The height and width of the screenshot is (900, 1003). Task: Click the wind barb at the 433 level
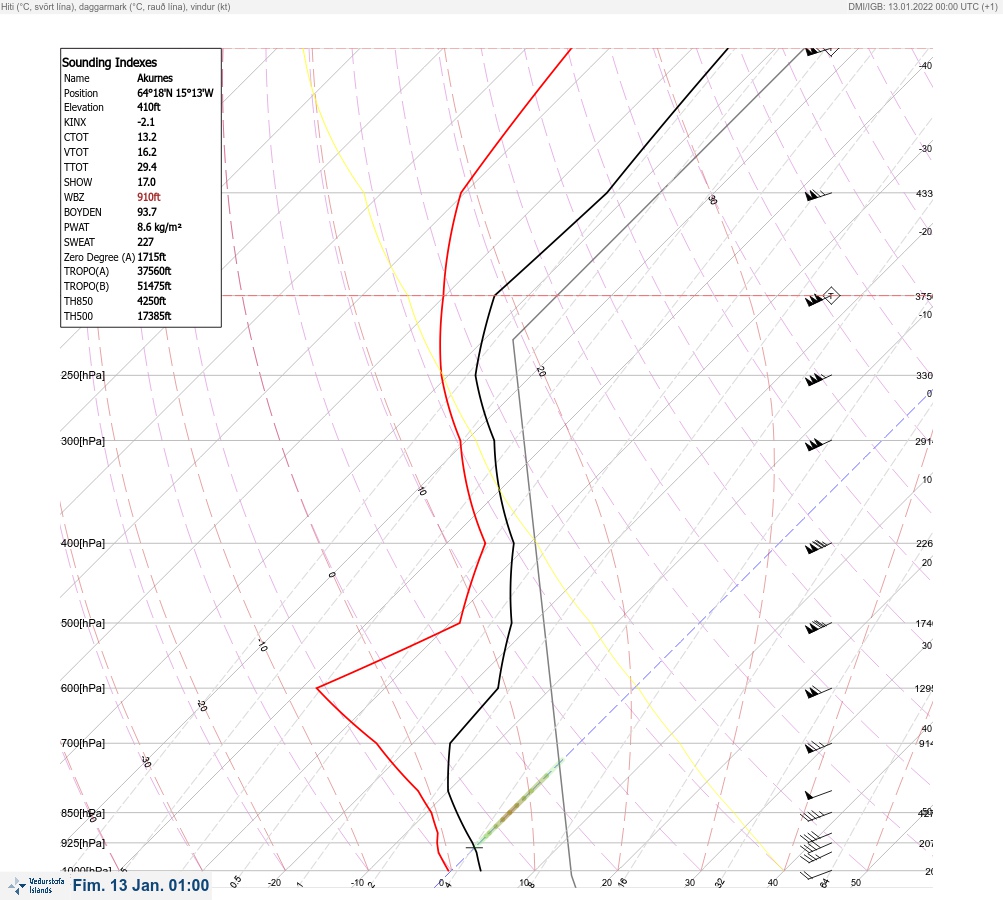[818, 194]
